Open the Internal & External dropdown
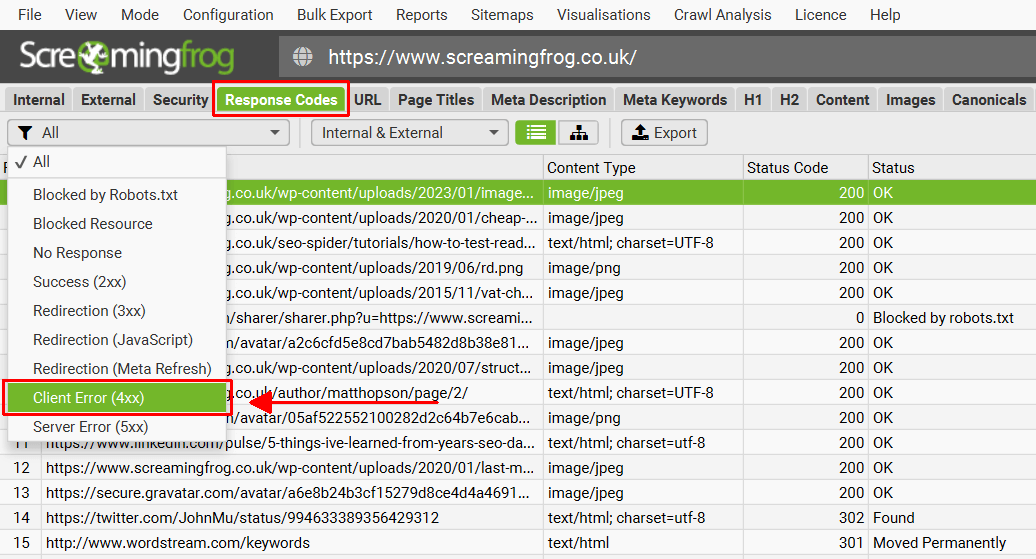 pyautogui.click(x=410, y=133)
